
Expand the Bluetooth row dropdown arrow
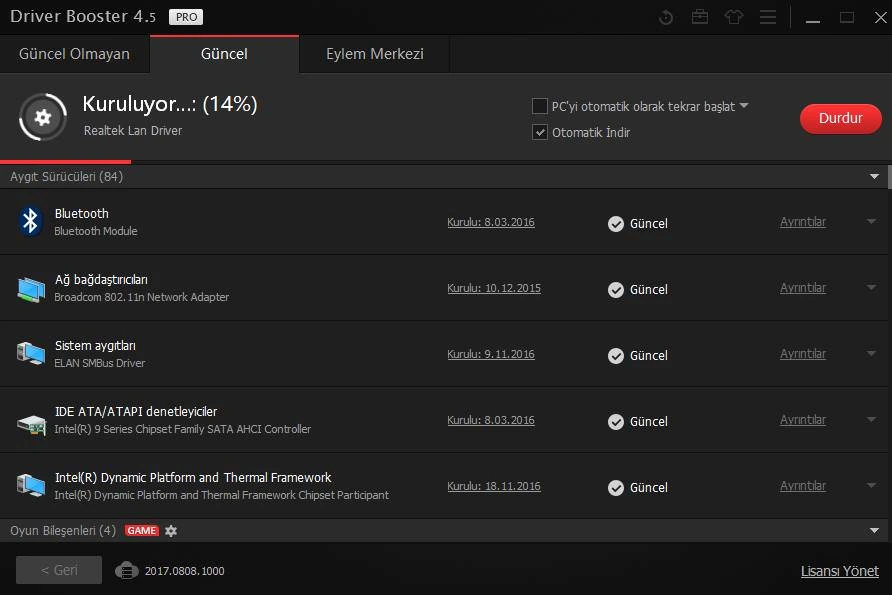(871, 221)
